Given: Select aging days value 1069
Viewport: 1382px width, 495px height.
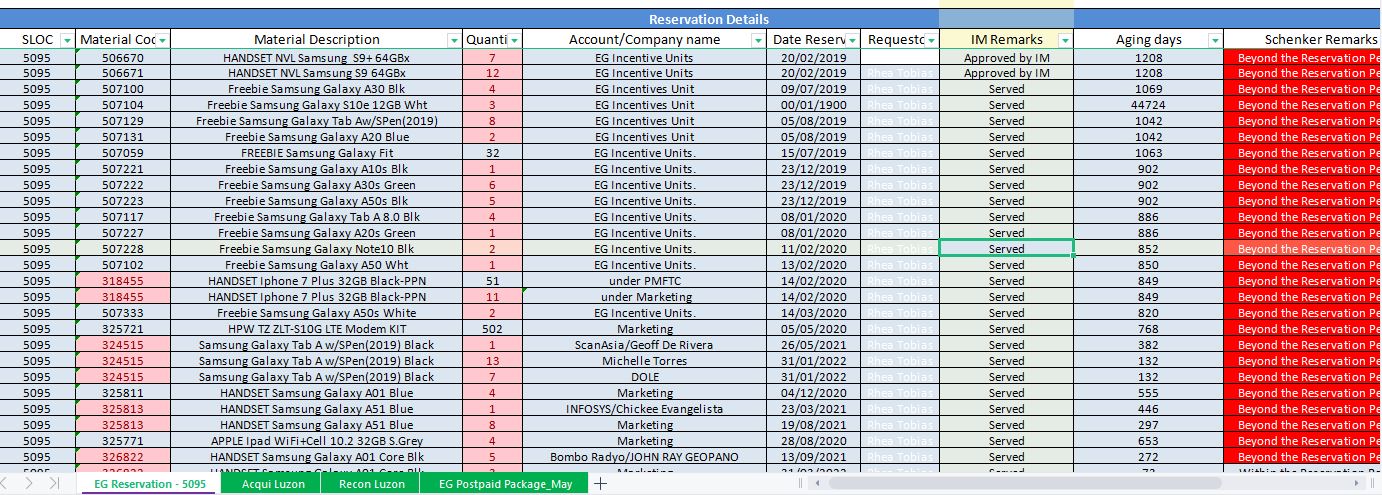Looking at the screenshot, I should point(1148,89).
